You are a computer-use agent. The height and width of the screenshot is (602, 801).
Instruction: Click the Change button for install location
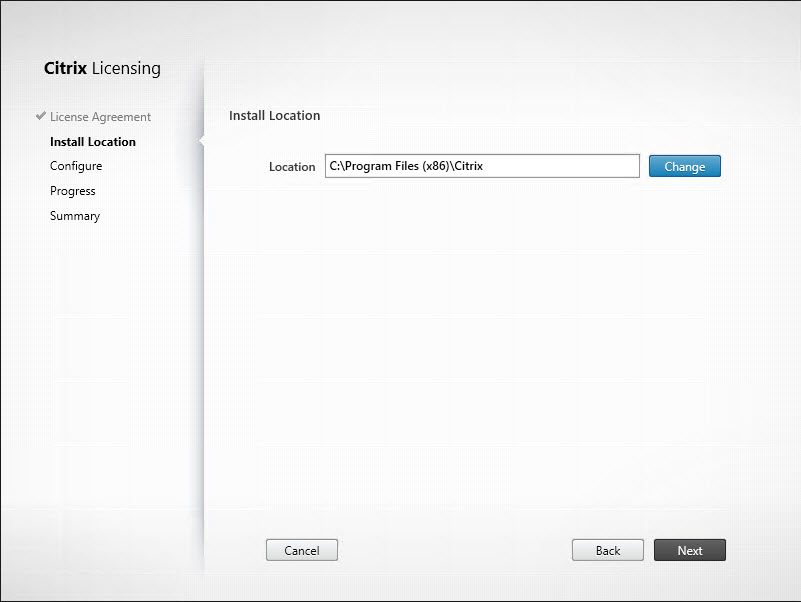pos(685,166)
